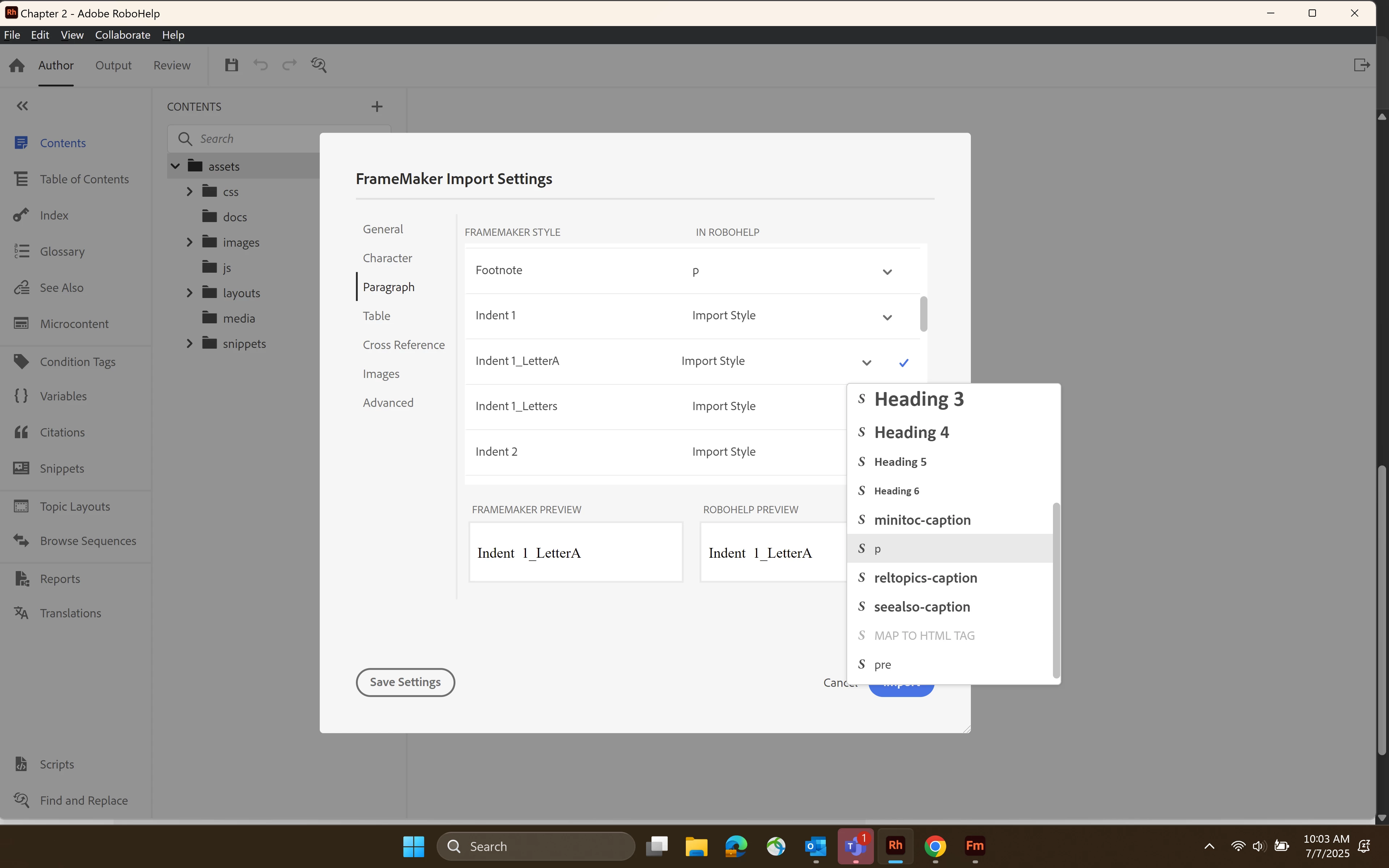
Task: Expand the images folder in Contents
Action: [x=190, y=242]
